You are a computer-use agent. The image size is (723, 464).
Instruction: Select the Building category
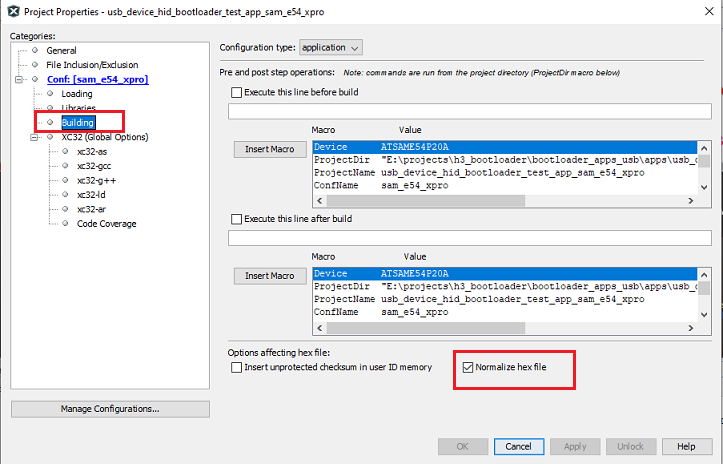(x=77, y=122)
